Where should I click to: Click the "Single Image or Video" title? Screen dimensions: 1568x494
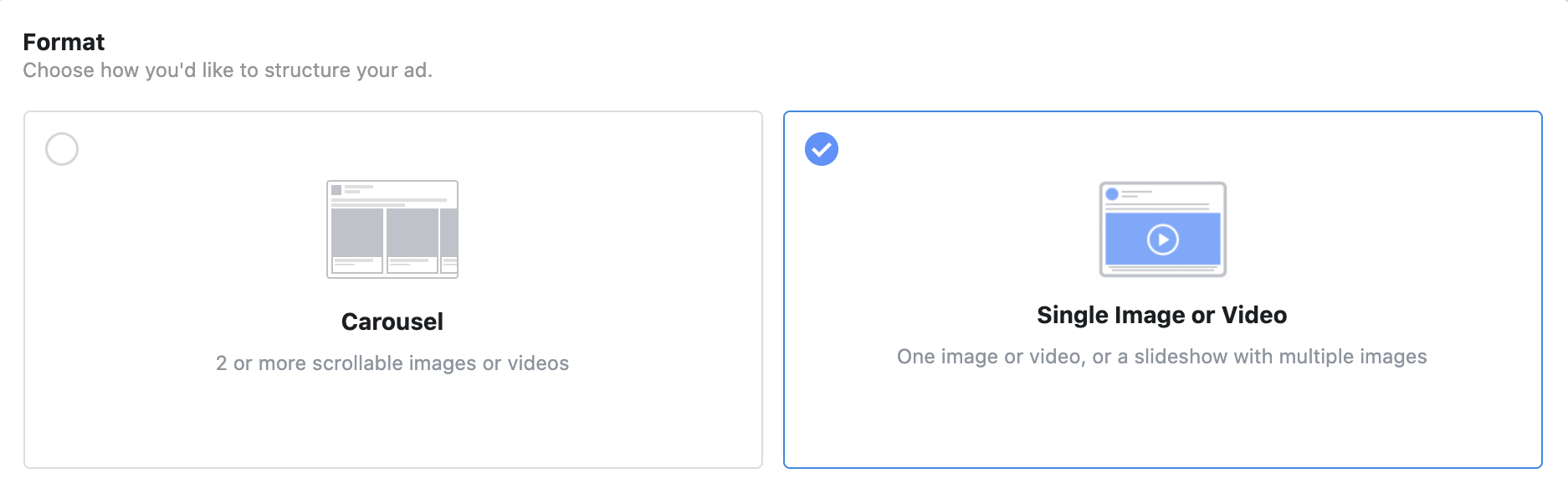[1161, 315]
